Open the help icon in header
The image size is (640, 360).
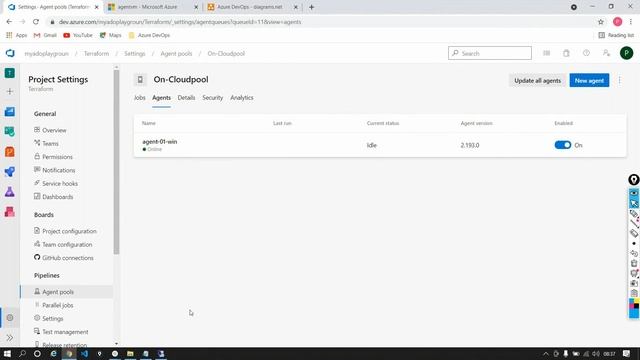click(586, 53)
